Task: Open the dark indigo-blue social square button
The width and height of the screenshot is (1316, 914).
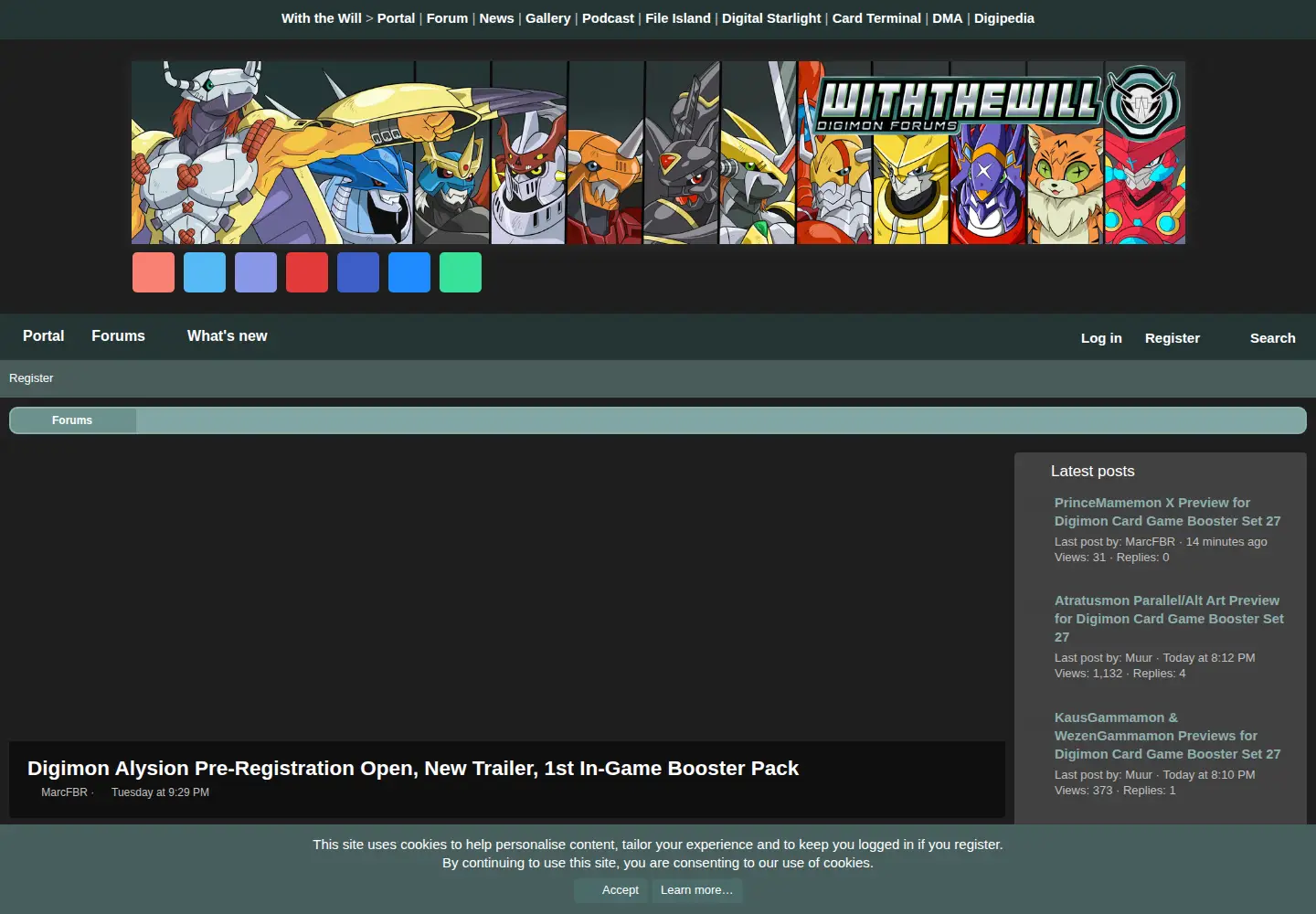Action: (x=358, y=272)
